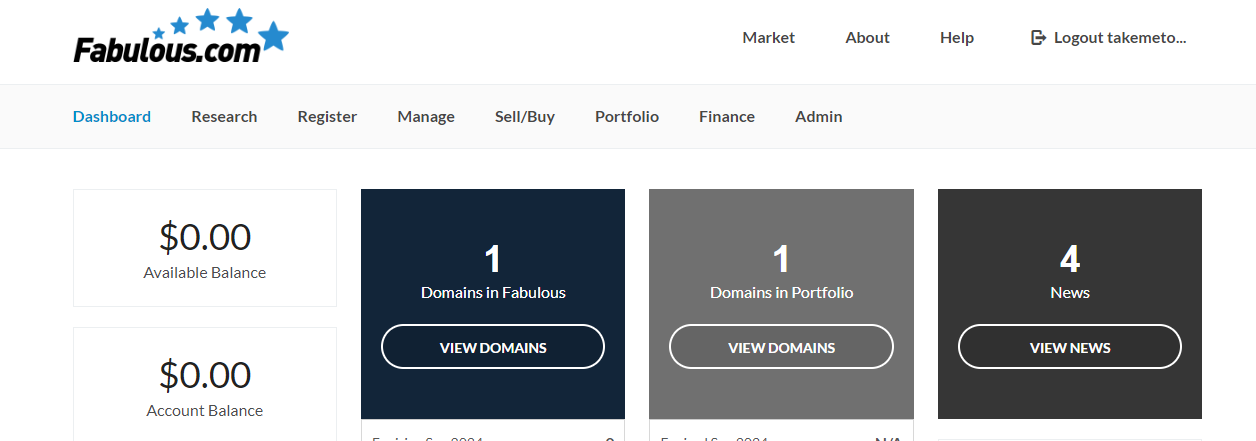Open the Manage menu
The height and width of the screenshot is (441, 1256).
pos(426,117)
